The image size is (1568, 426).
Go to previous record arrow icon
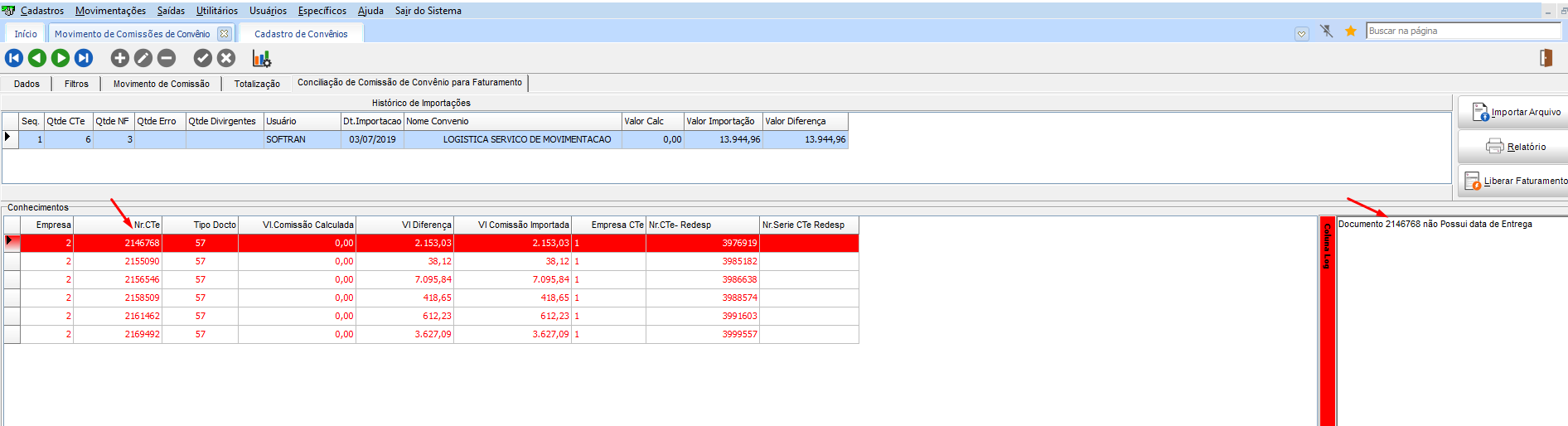pyautogui.click(x=37, y=58)
